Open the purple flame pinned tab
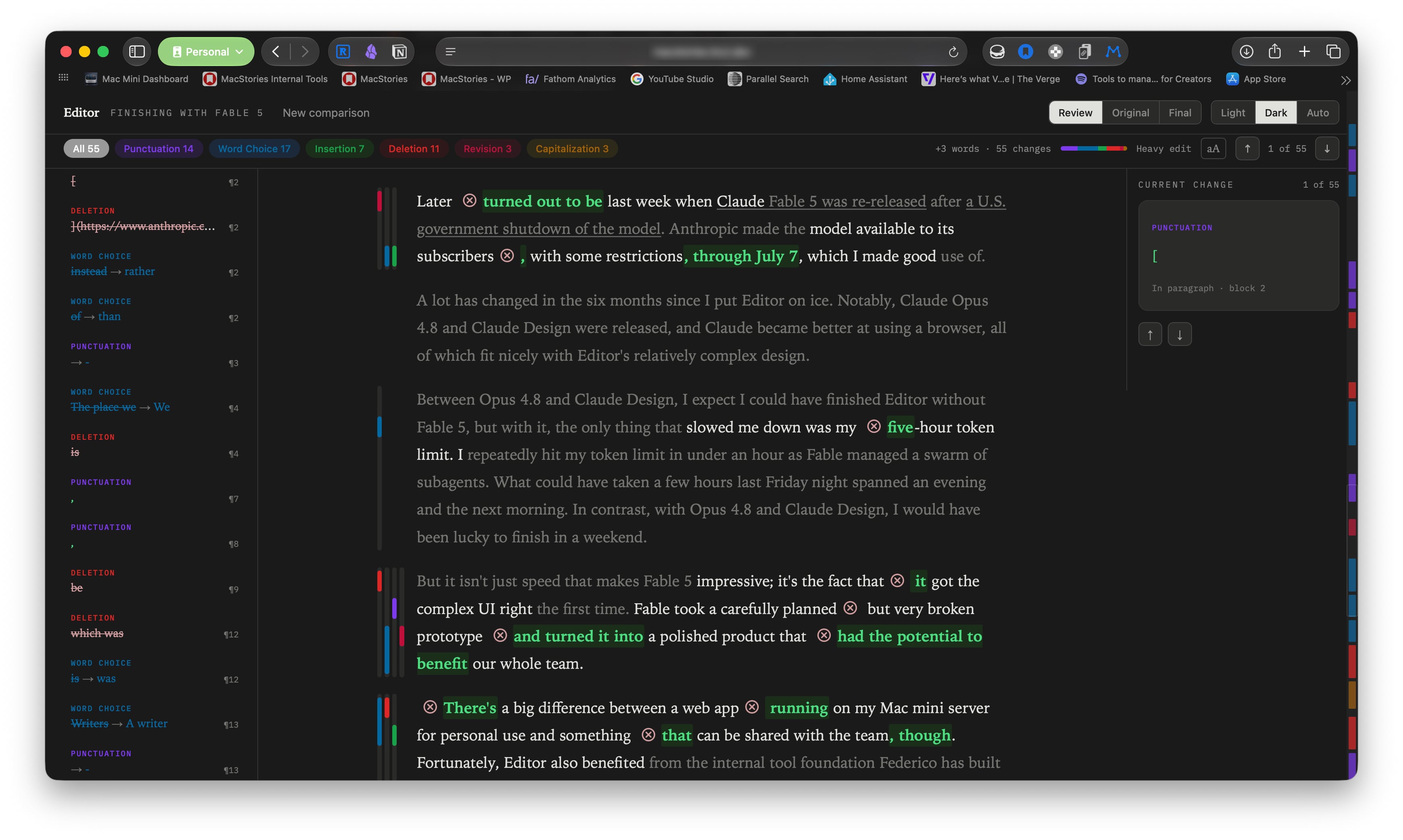 click(x=371, y=52)
